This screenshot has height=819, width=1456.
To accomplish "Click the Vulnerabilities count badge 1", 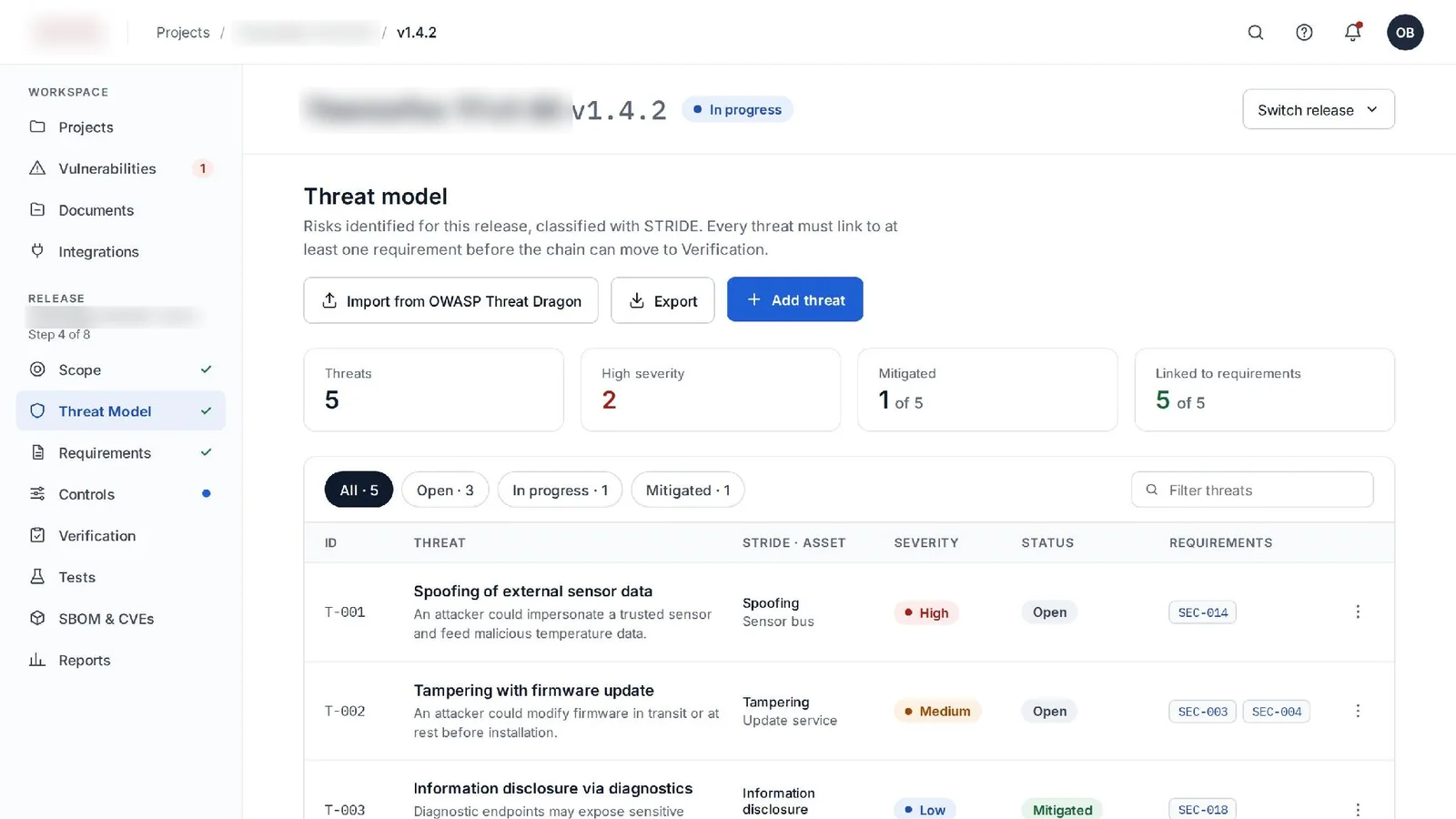I will (x=203, y=168).
